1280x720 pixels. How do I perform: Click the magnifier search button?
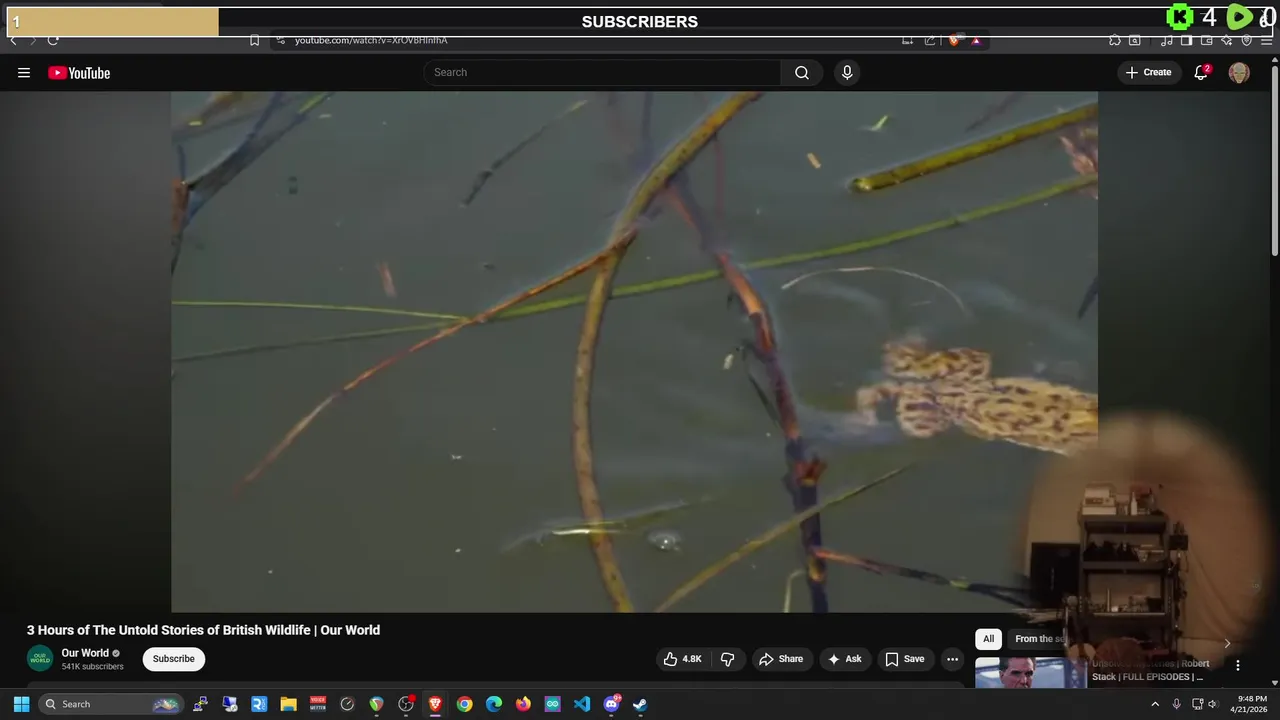point(802,72)
